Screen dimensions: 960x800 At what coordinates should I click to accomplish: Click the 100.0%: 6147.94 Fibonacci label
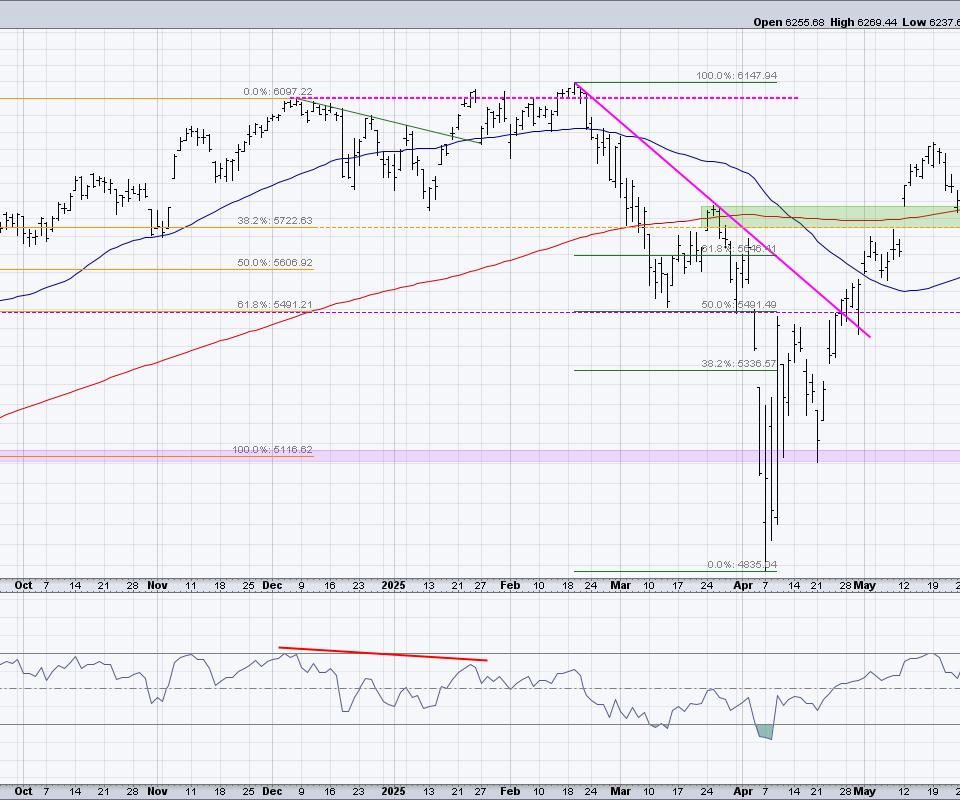click(x=736, y=76)
